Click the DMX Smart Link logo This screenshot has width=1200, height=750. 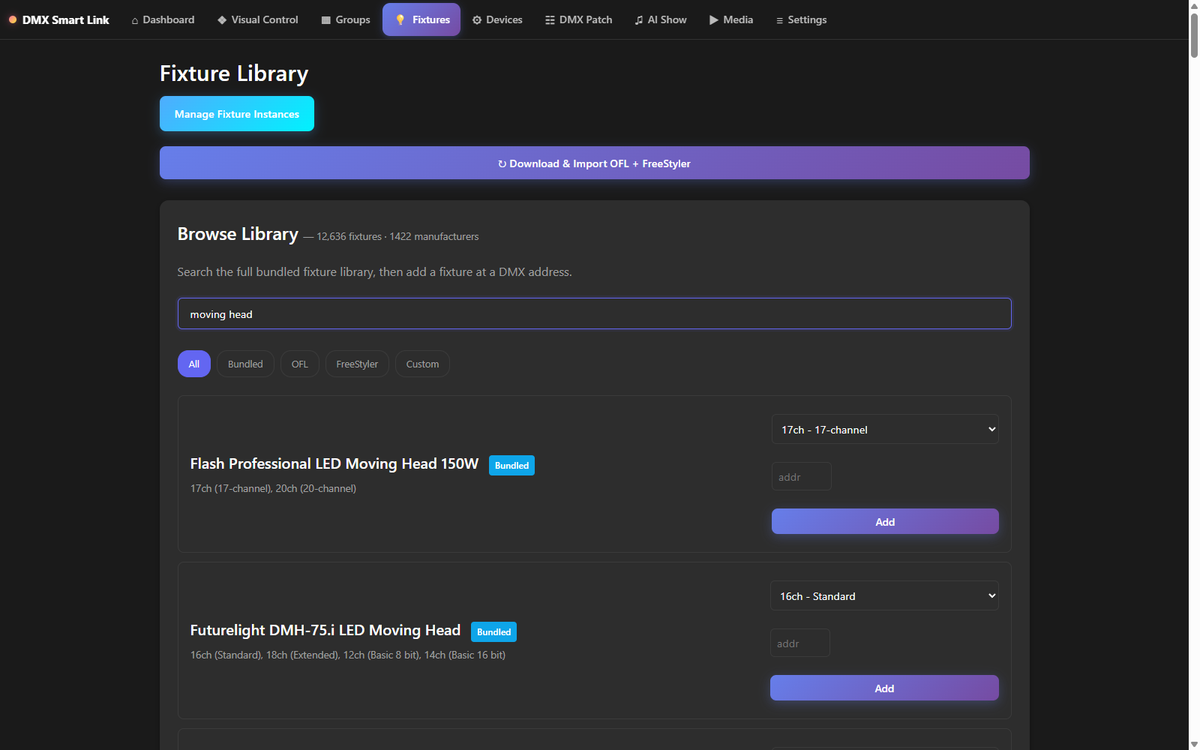[59, 19]
